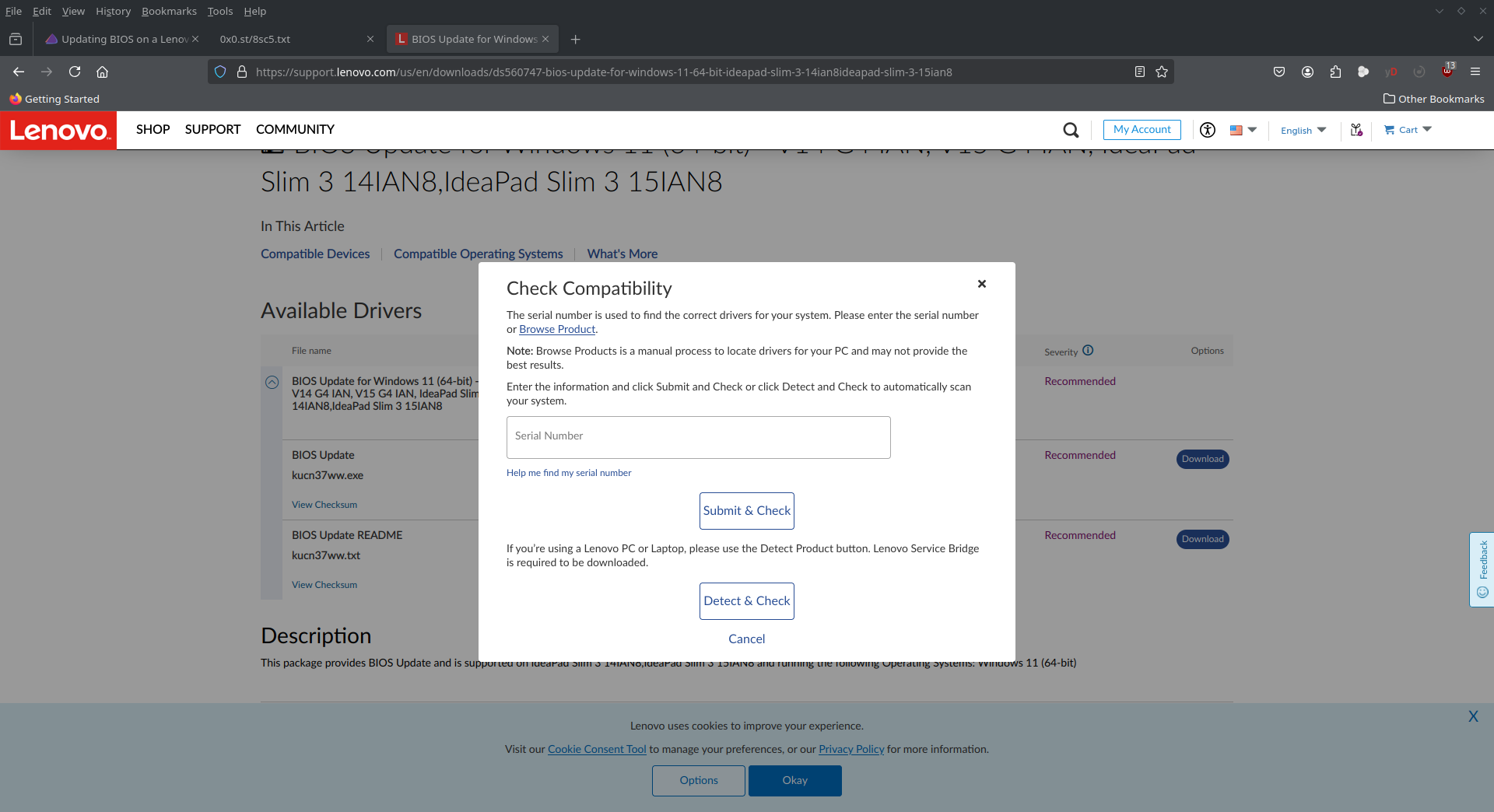Go to Firefox home page icon
1494x812 pixels.
click(102, 72)
